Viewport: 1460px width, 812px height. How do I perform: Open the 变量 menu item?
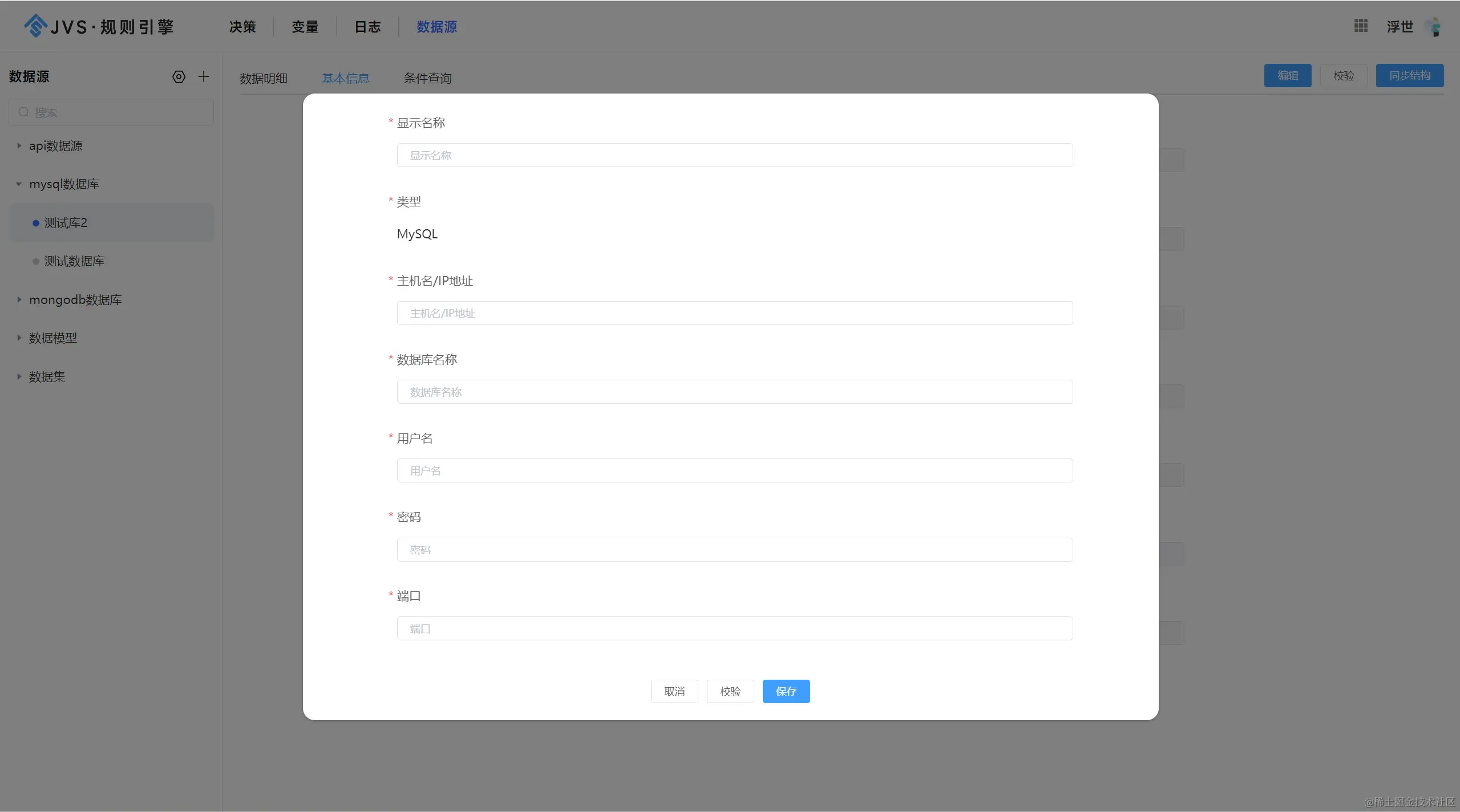click(x=305, y=27)
